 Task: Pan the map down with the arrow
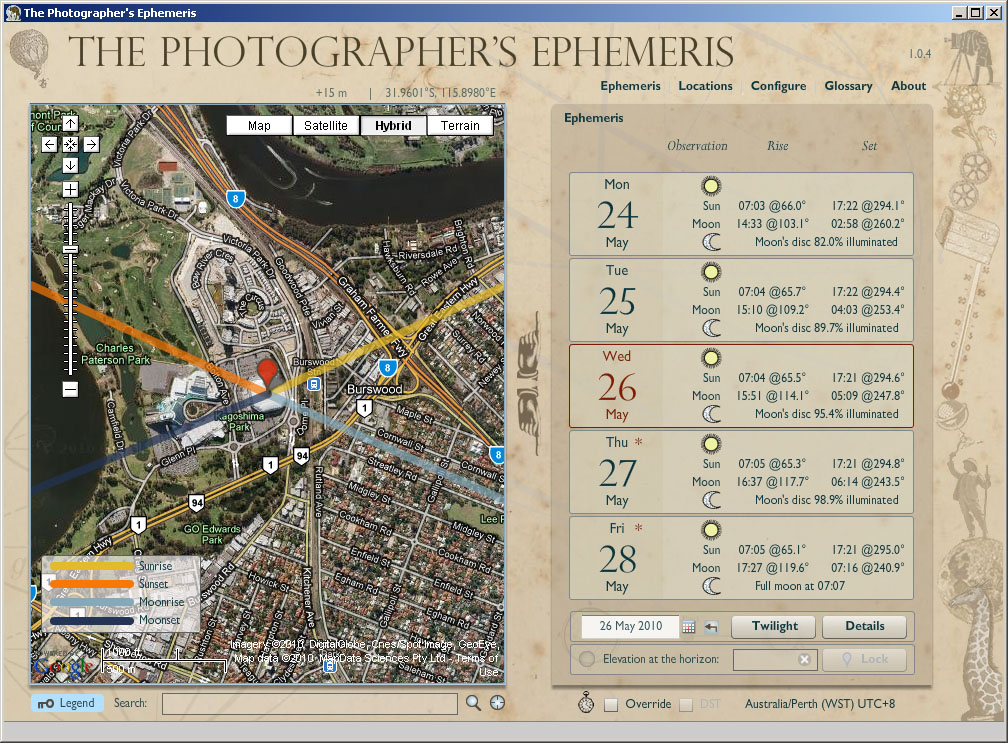pos(71,165)
